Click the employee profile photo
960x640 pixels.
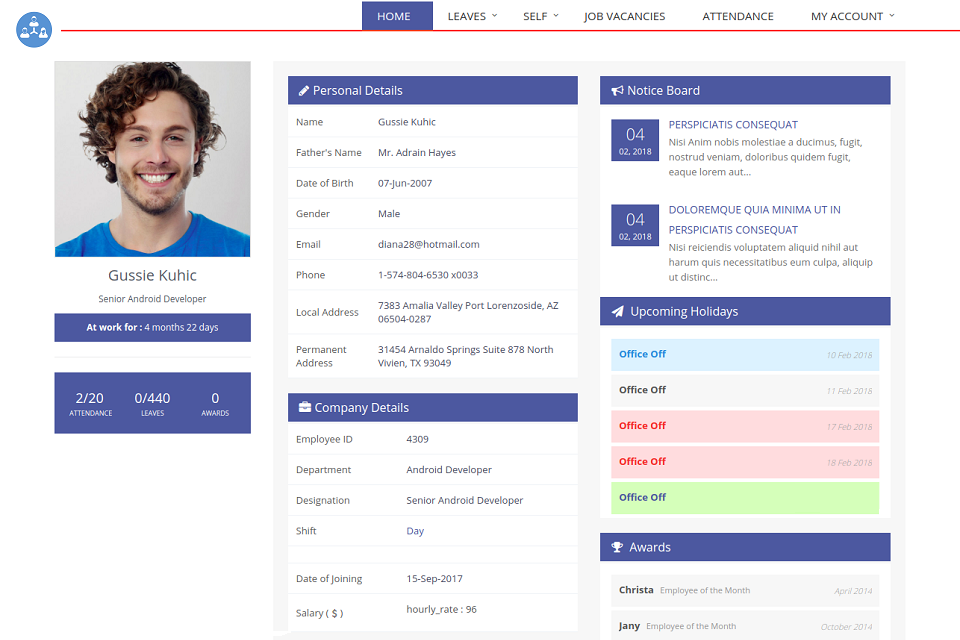152,158
